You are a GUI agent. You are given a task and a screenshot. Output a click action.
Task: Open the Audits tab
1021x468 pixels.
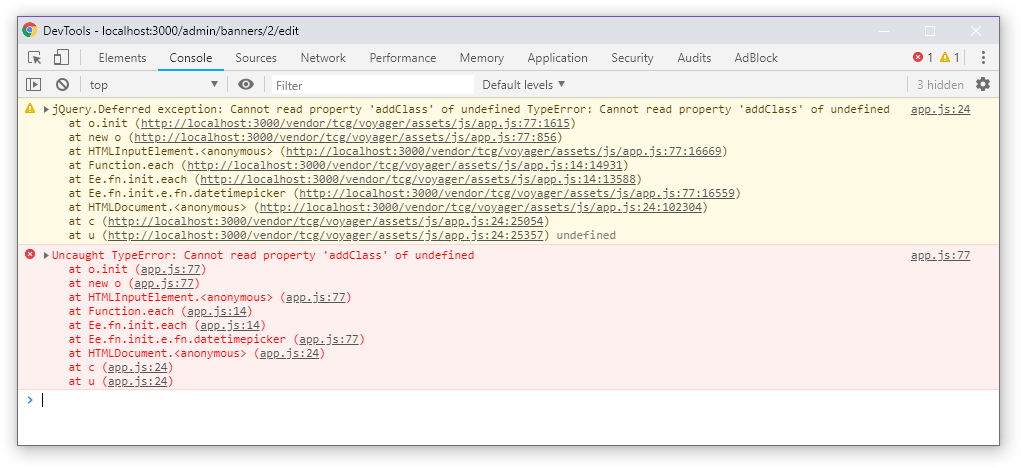coord(694,58)
